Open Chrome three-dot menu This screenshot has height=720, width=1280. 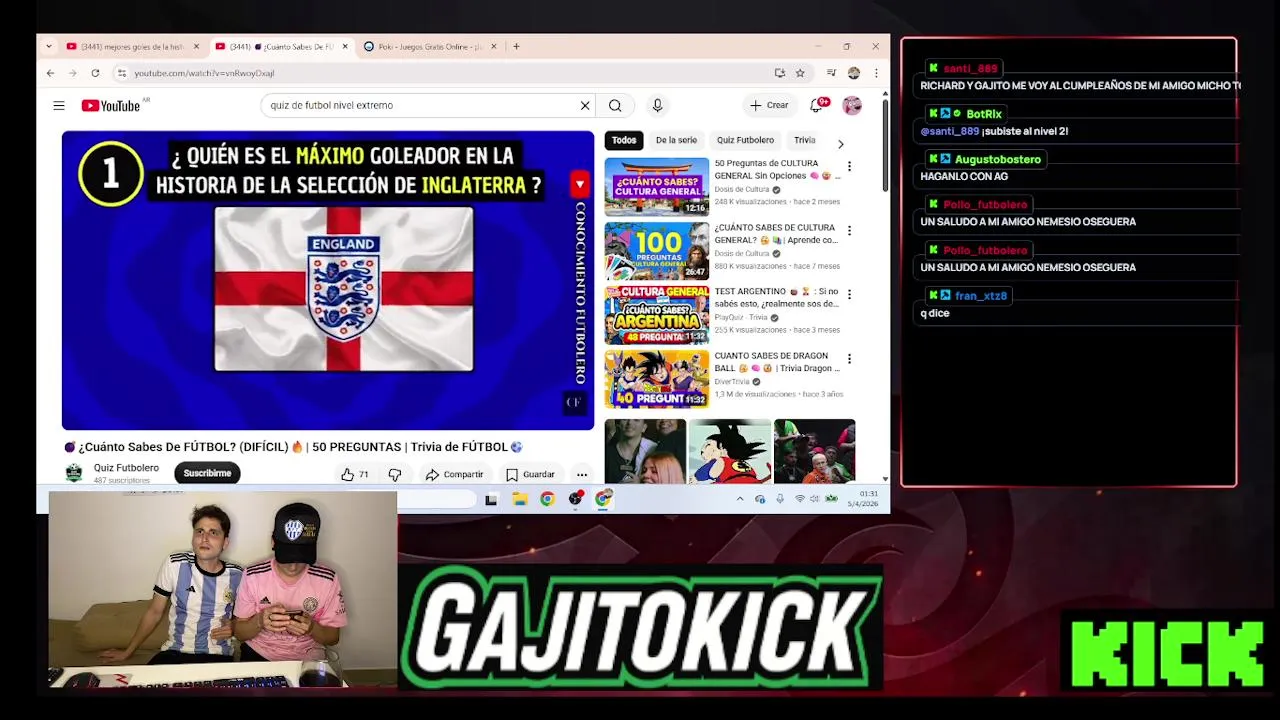[876, 73]
